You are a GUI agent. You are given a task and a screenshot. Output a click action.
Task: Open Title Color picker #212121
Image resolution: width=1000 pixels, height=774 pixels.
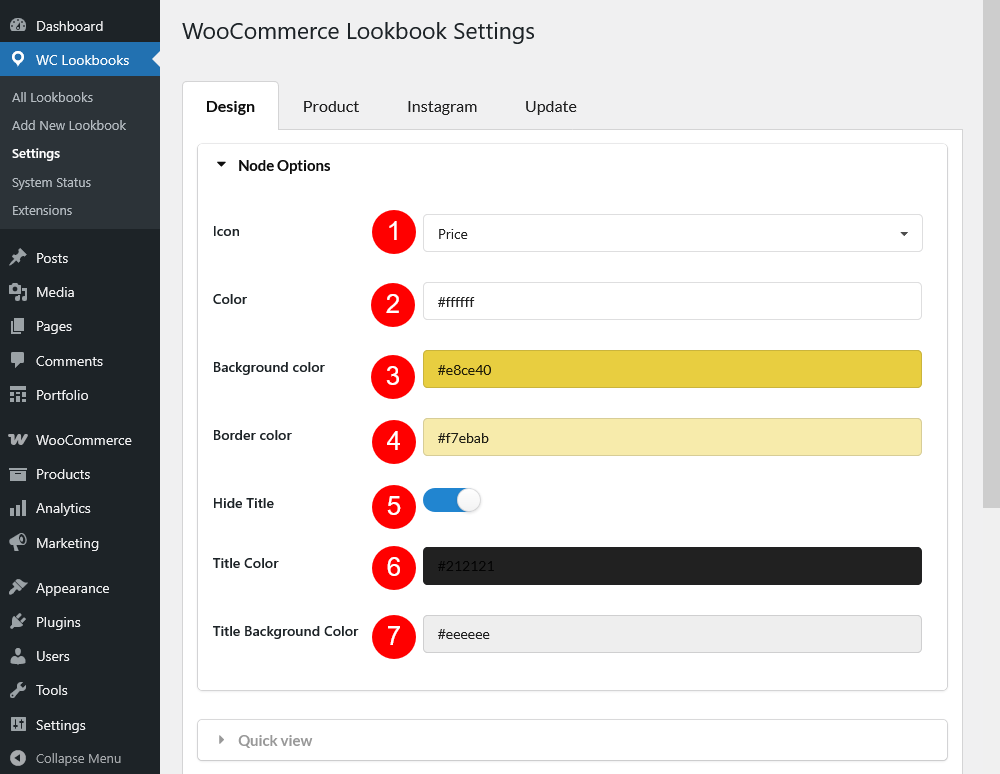(672, 566)
